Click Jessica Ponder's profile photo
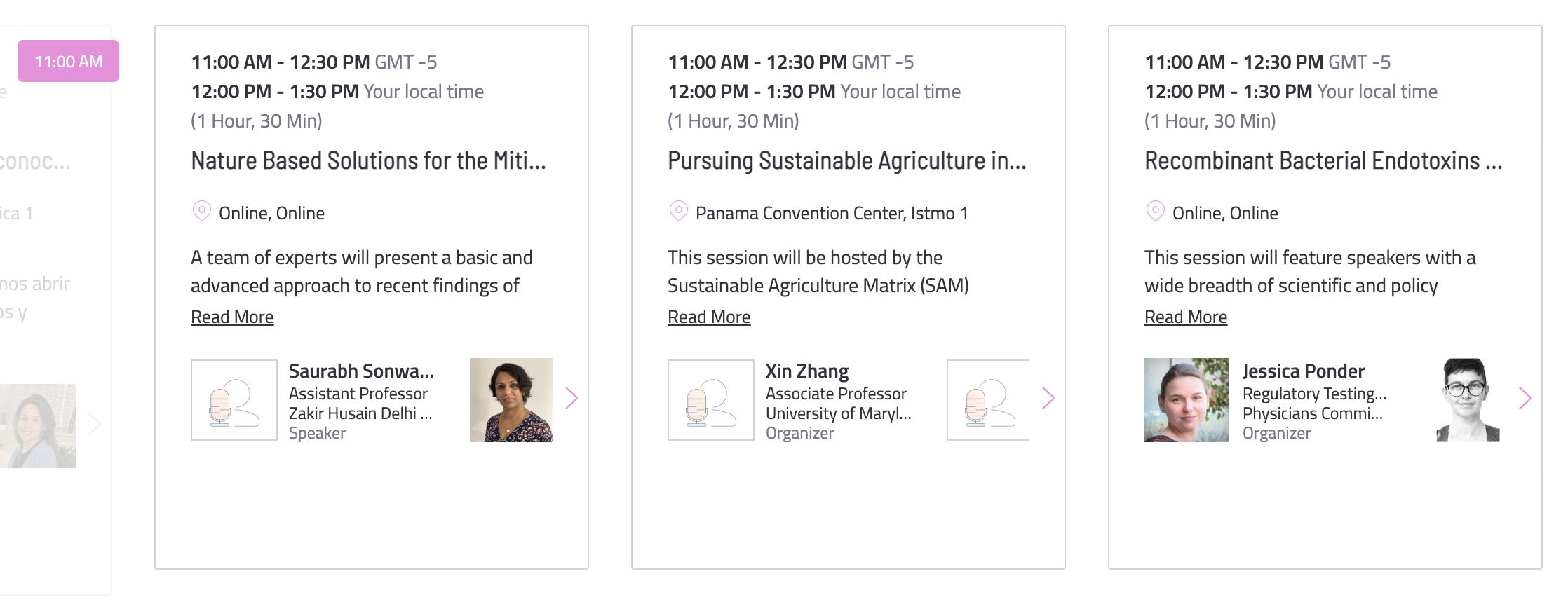 (1187, 400)
